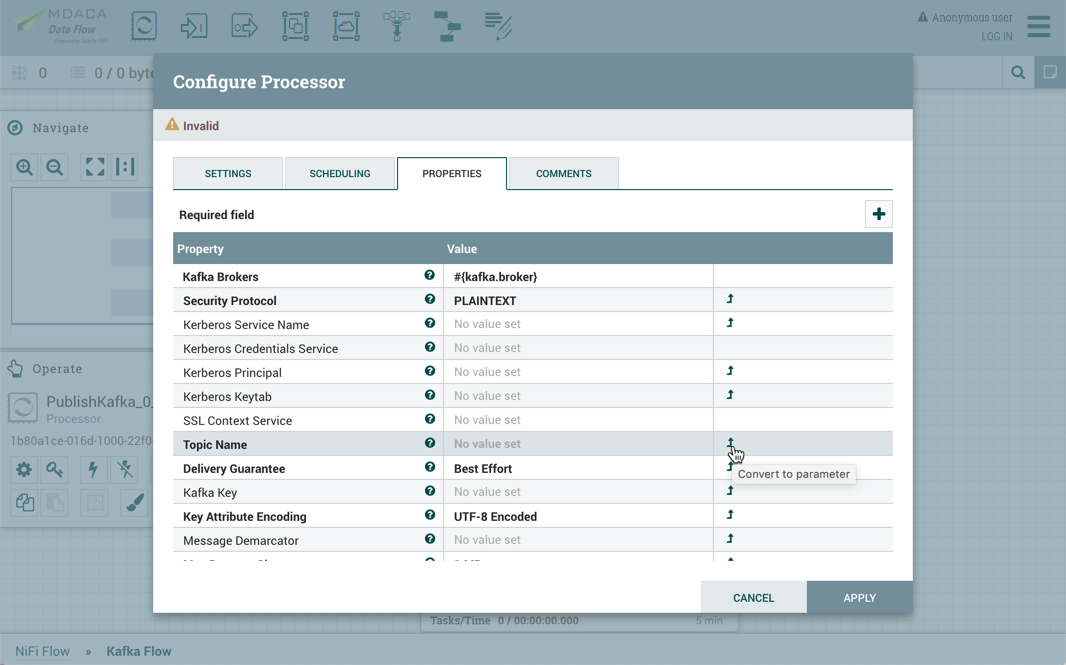Edit the Security Protocol PLAINTEXT value
This screenshot has height=665, width=1066.
click(x=577, y=301)
